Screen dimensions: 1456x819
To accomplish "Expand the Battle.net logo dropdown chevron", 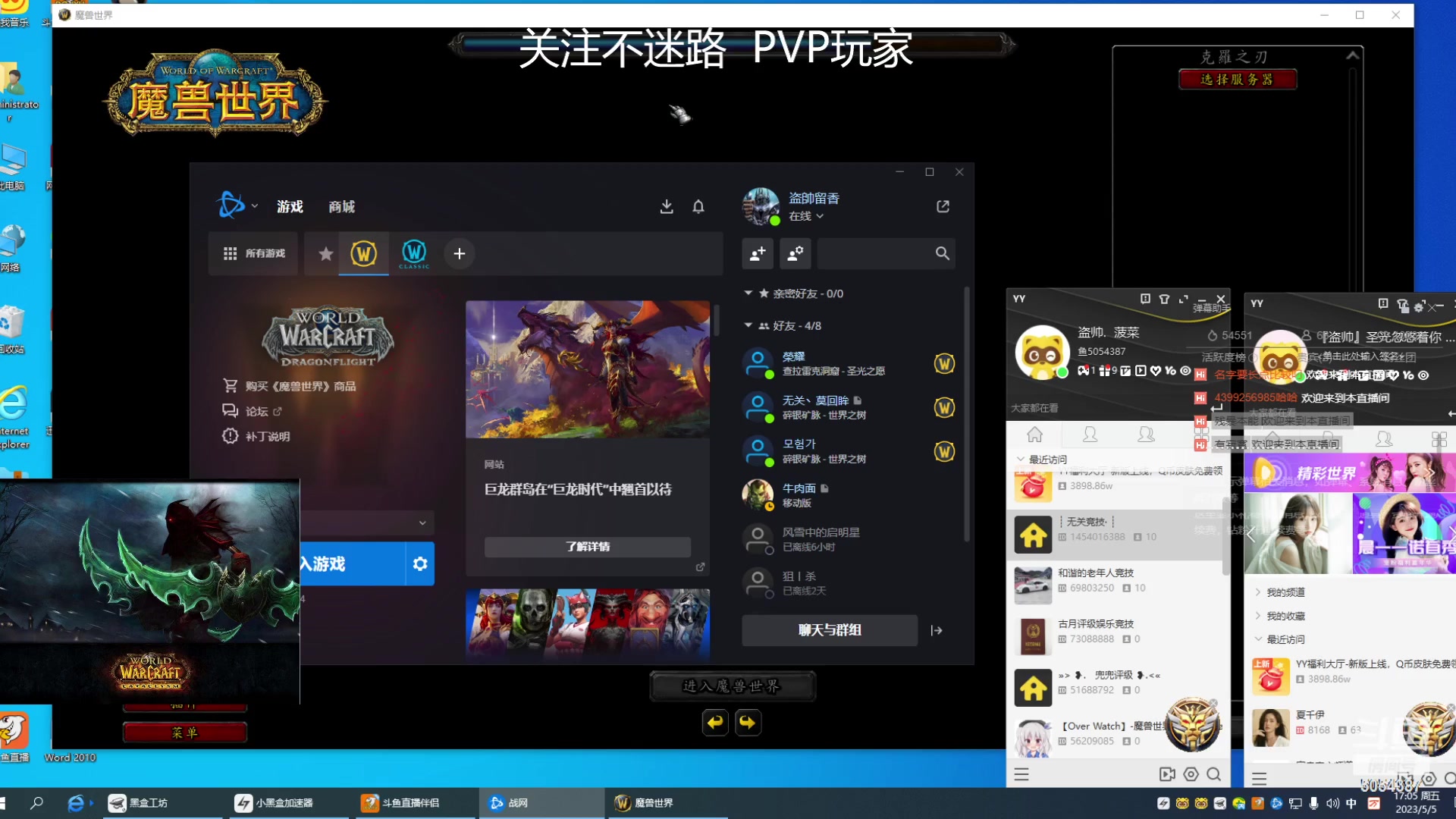I will 255,206.
